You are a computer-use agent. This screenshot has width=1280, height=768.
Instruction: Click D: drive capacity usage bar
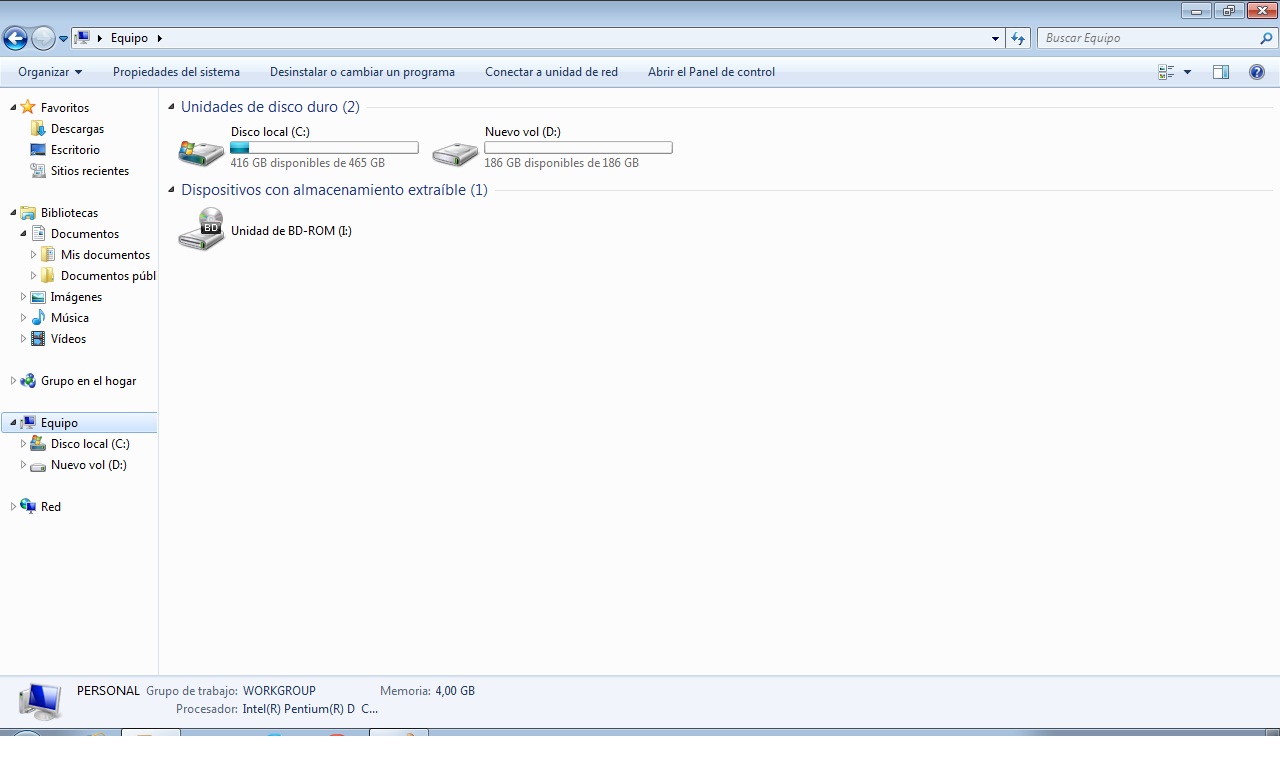click(578, 148)
